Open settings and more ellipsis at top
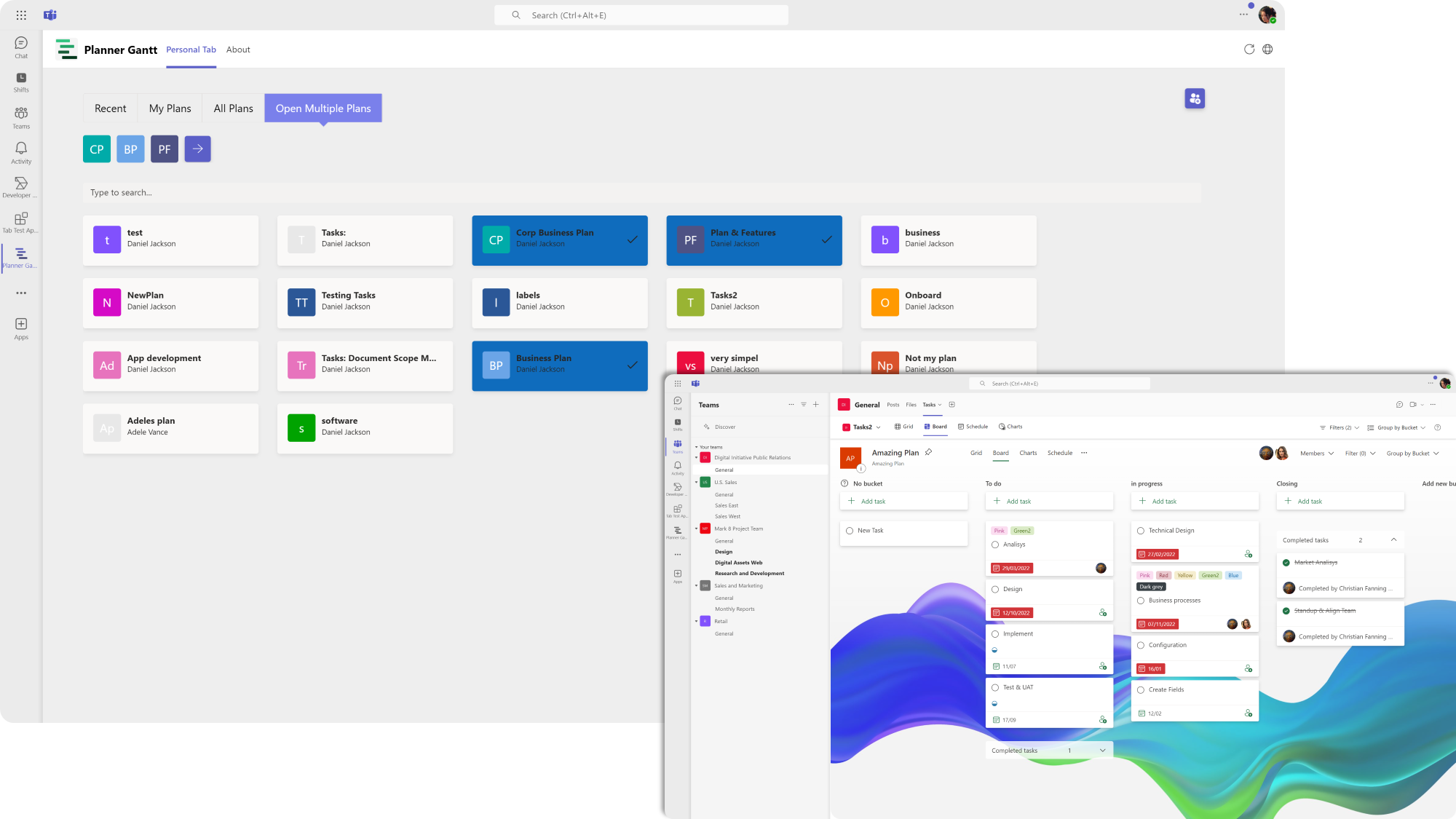 (1243, 15)
